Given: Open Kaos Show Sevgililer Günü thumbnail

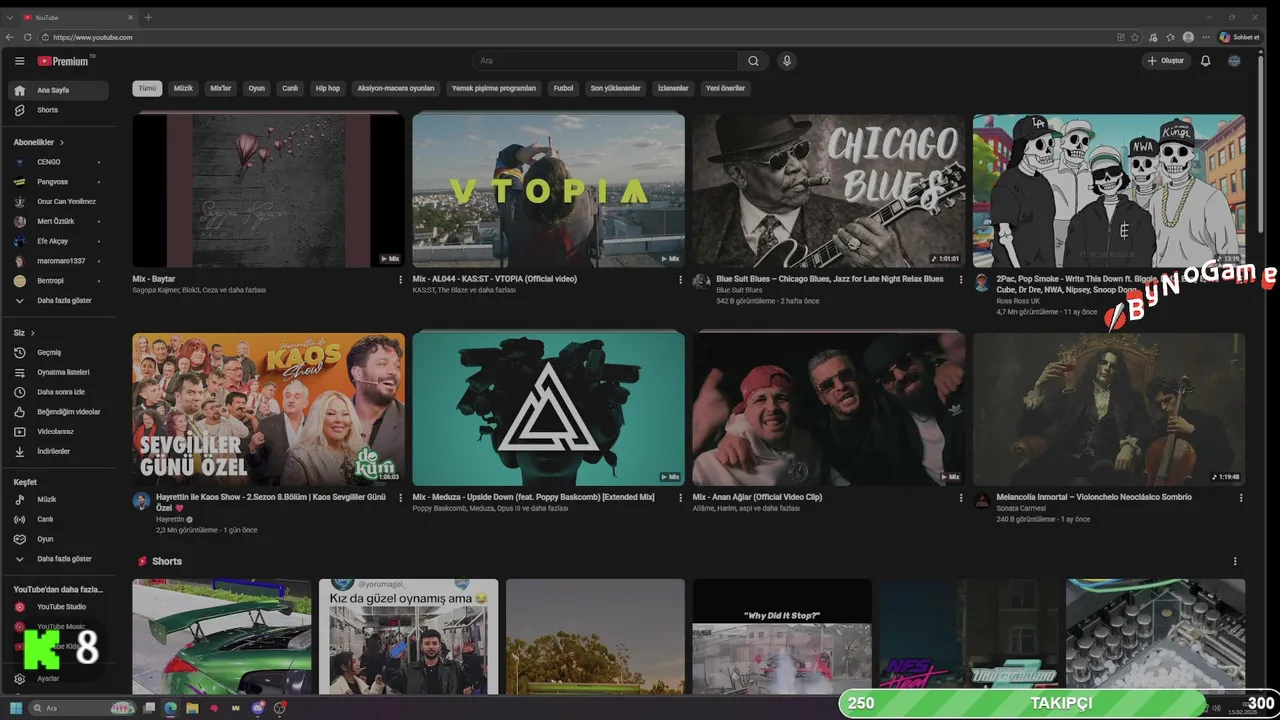Looking at the screenshot, I should [269, 409].
